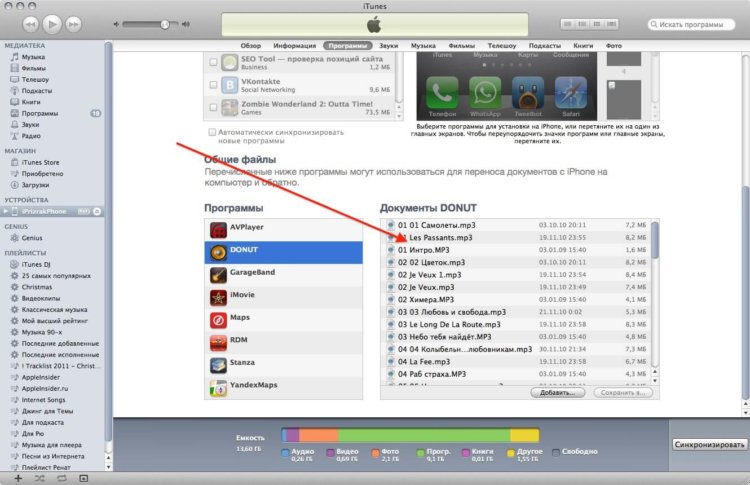Screen dimensions: 750x485
Task: Open the Christmas smart playlist
Action: pyautogui.click(x=37, y=287)
